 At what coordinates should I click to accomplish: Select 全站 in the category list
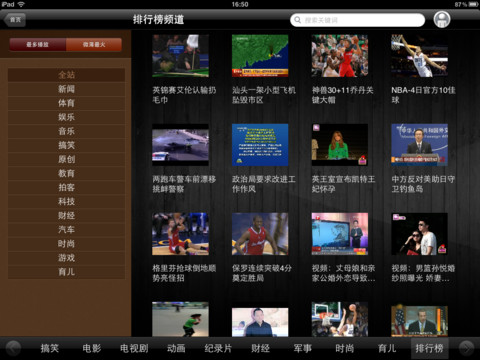66,75
